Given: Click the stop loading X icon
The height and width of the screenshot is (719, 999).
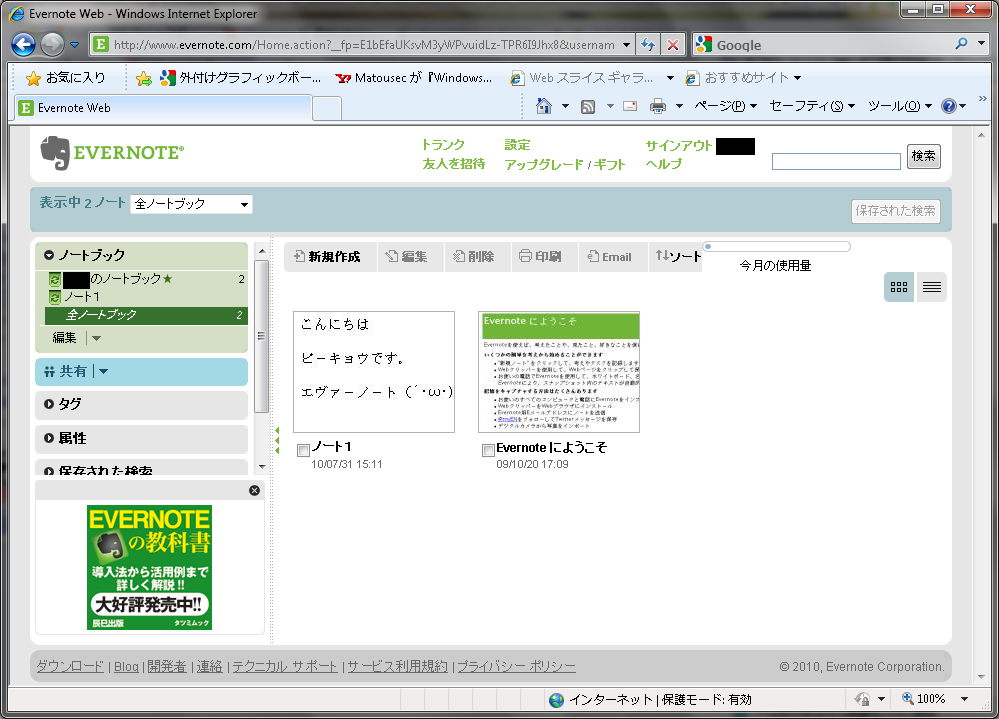Looking at the screenshot, I should pos(672,45).
